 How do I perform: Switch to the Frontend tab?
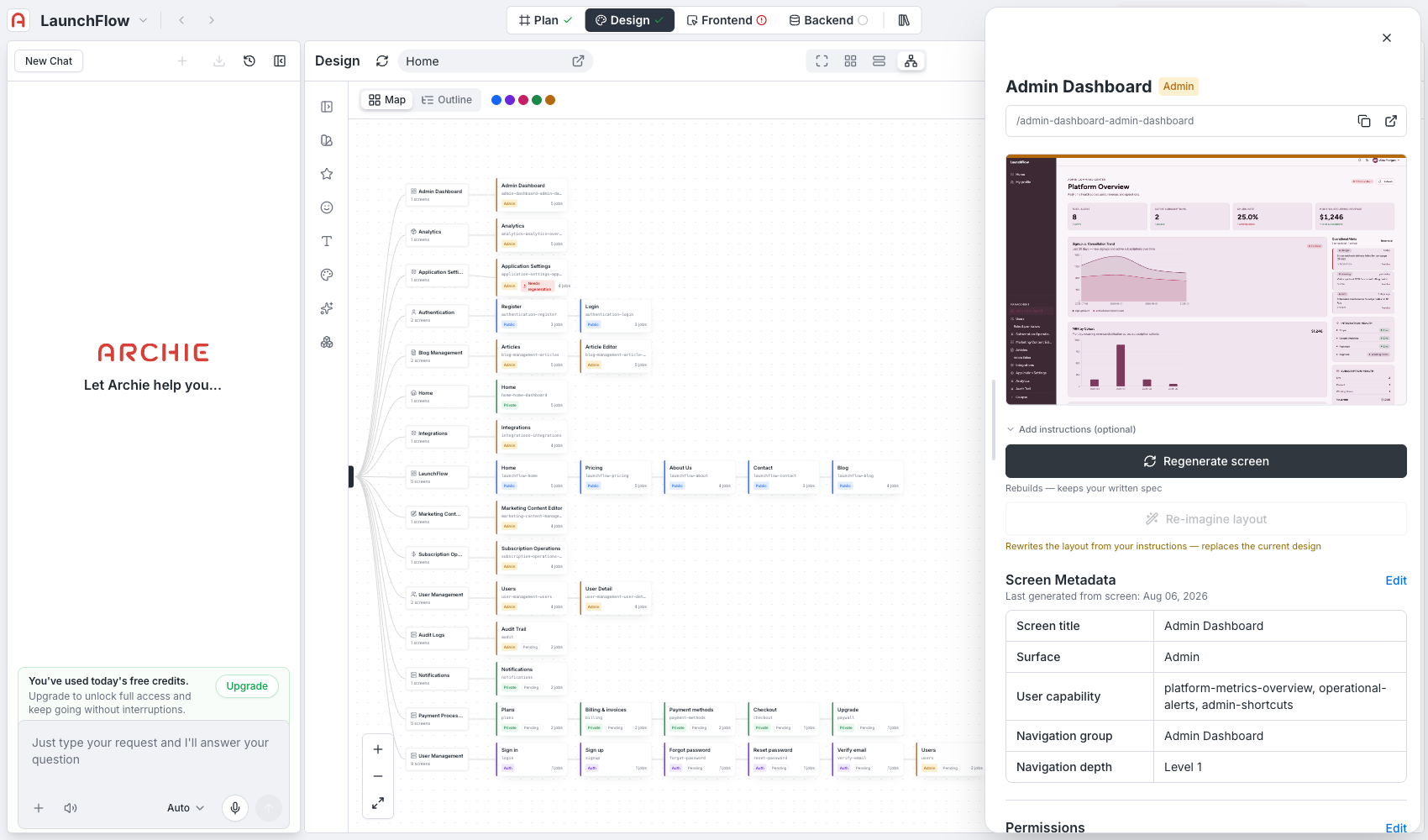(x=727, y=20)
